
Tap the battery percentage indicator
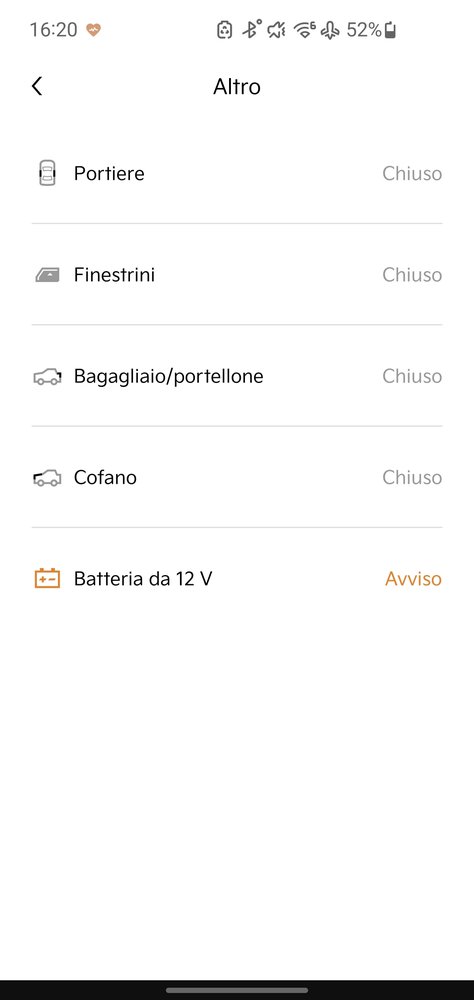coord(371,30)
